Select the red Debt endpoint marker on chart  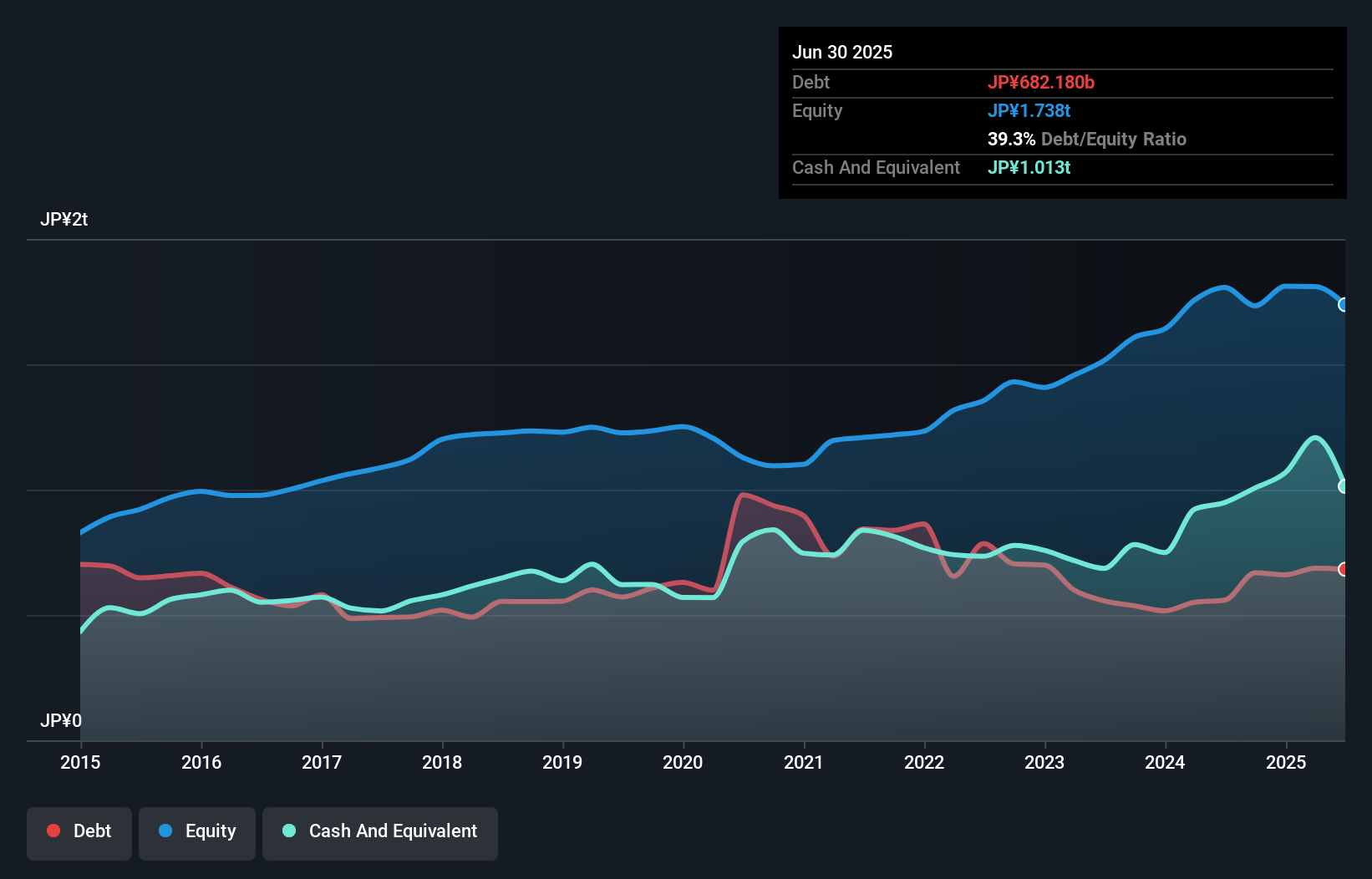[1343, 569]
